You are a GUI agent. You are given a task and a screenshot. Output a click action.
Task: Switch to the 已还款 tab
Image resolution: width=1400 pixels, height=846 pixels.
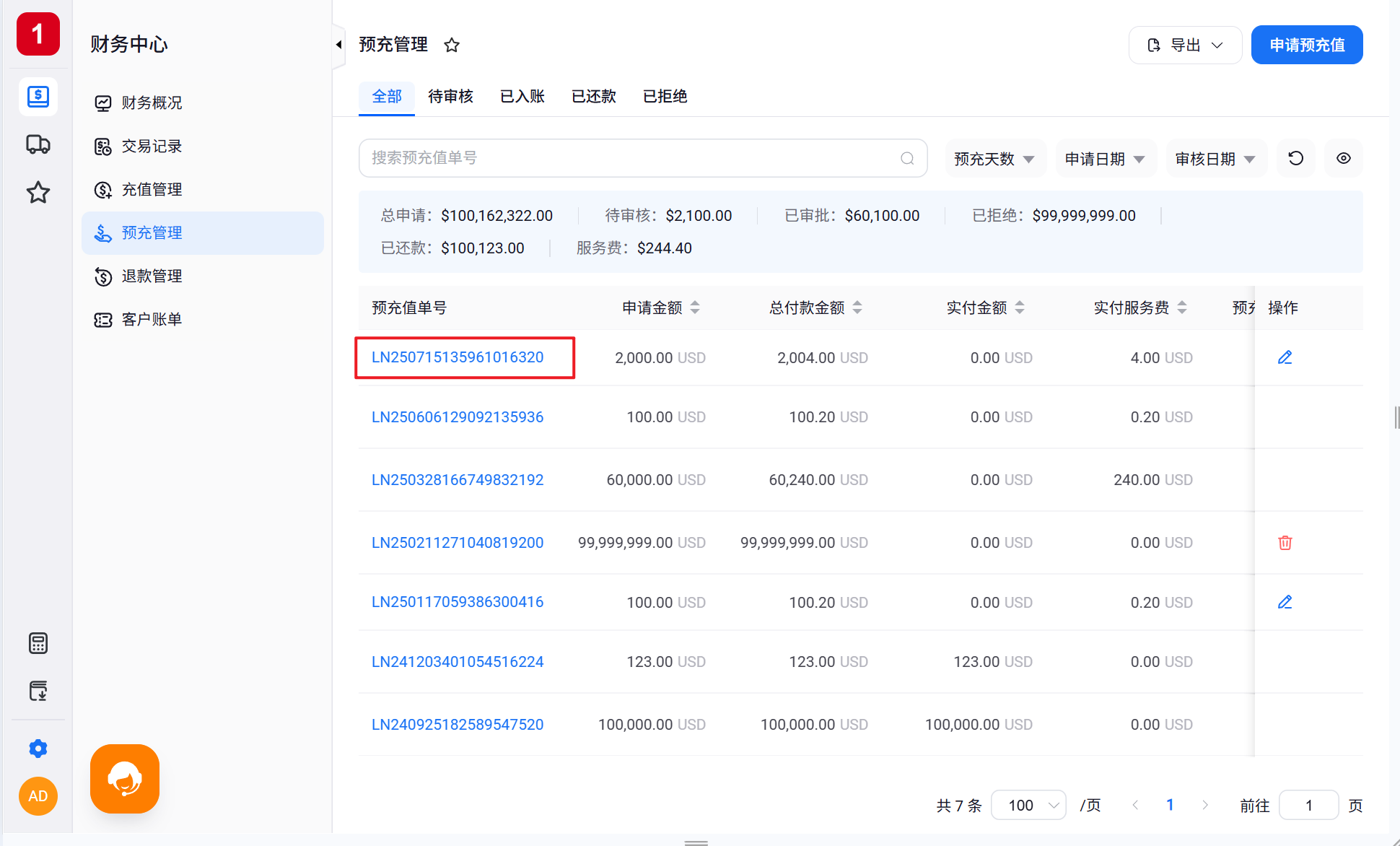point(594,97)
